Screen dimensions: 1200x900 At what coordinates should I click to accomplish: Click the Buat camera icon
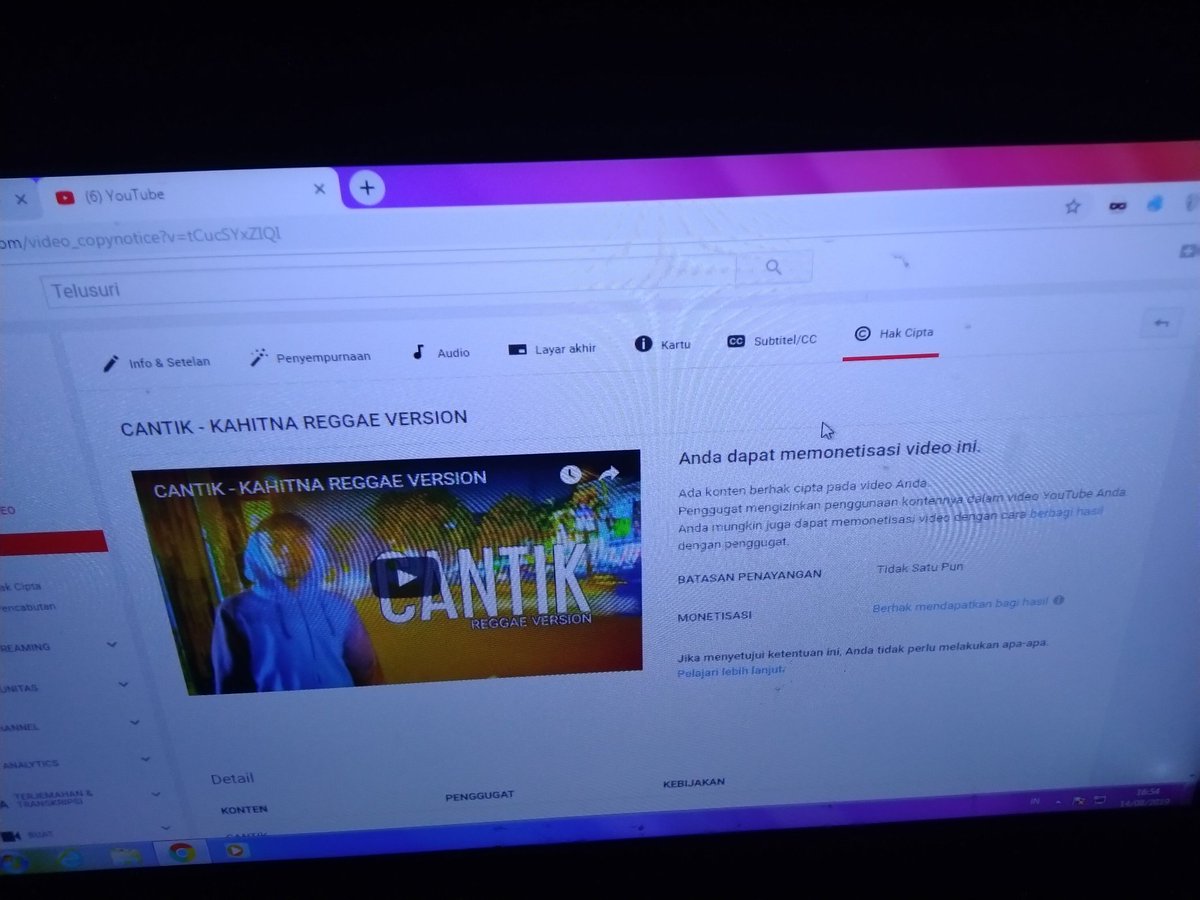[x=10, y=835]
